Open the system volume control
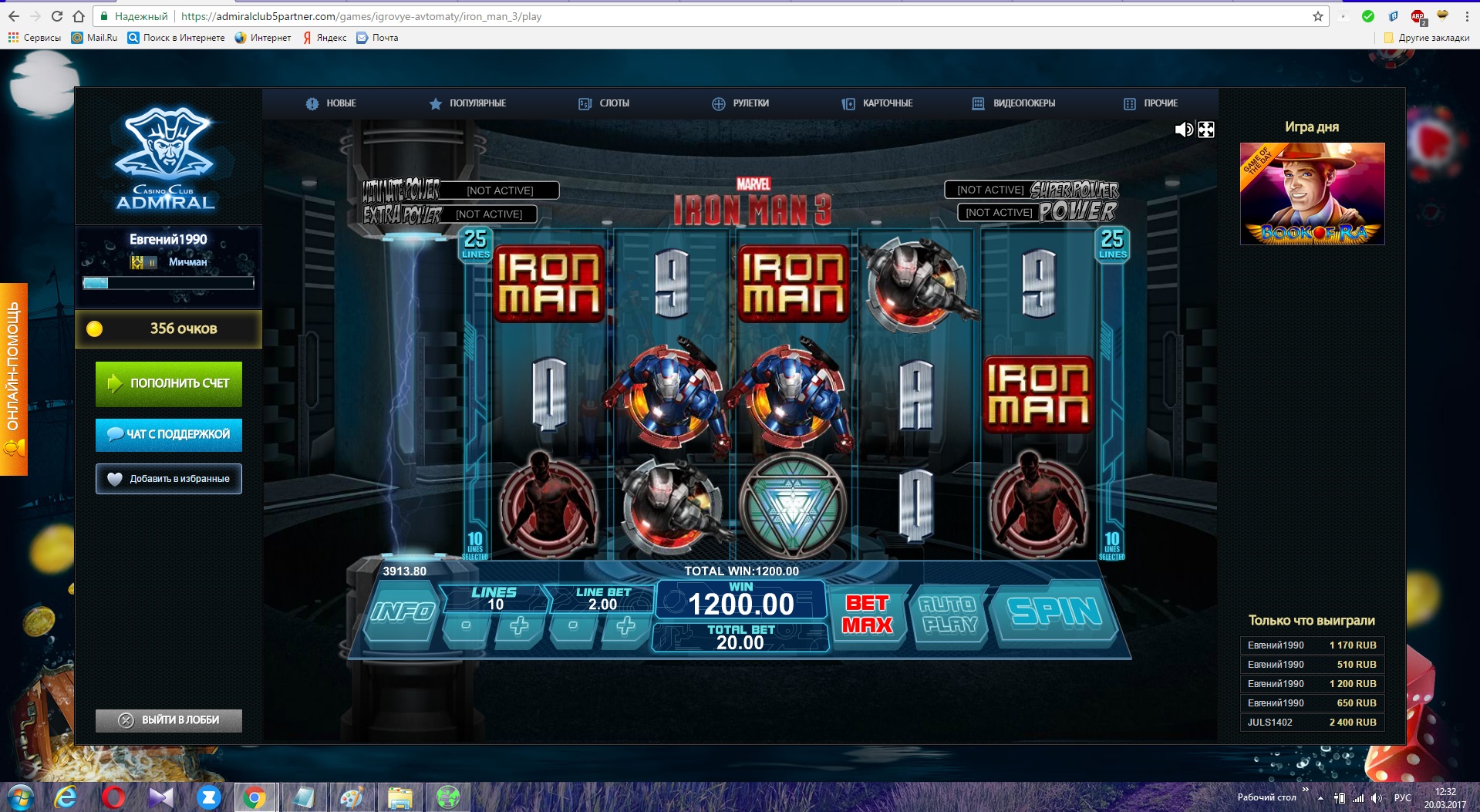Screen dimensions: 1480x812 [1377, 798]
